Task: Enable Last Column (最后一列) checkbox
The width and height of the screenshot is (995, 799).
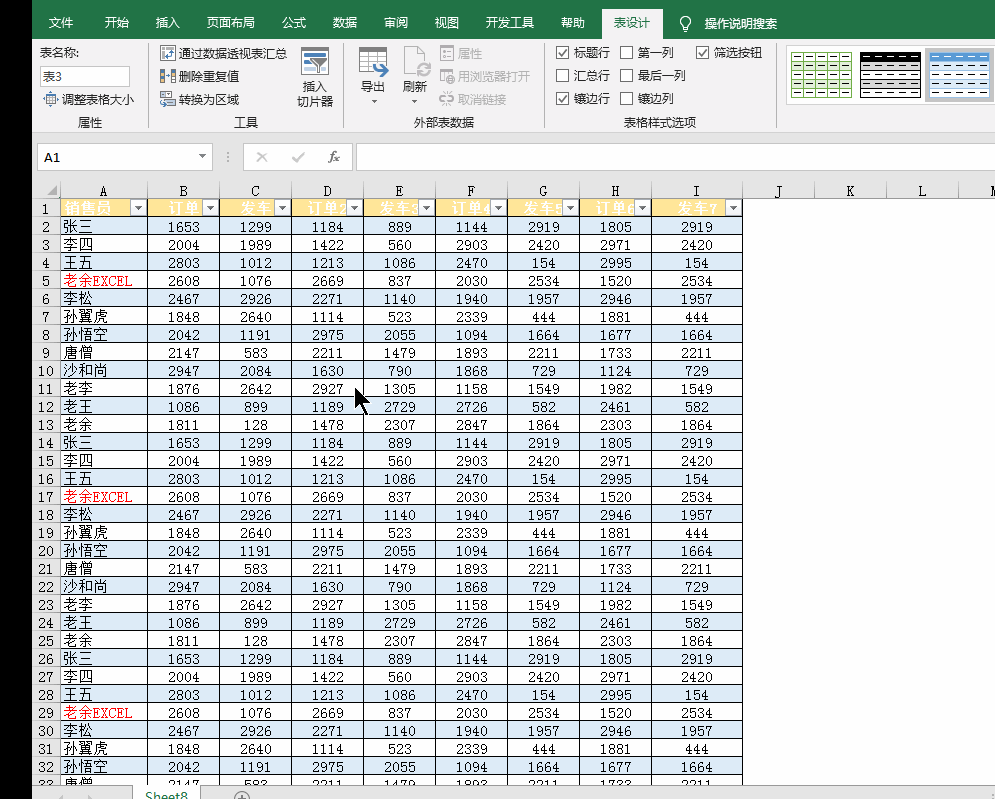Action: click(x=626, y=76)
